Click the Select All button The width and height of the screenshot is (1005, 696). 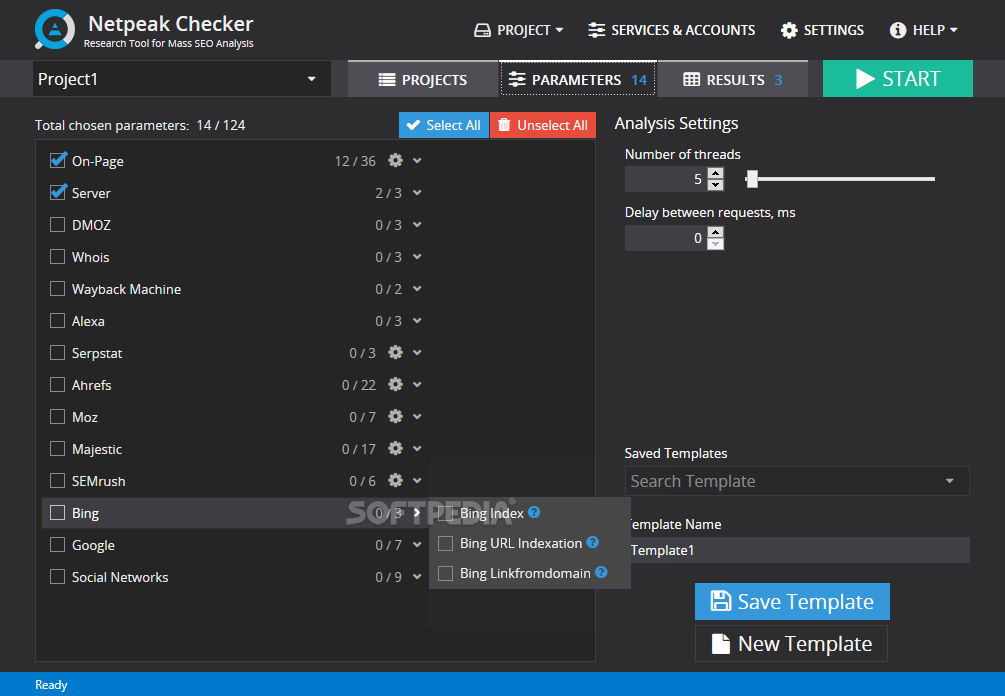pyautogui.click(x=444, y=125)
